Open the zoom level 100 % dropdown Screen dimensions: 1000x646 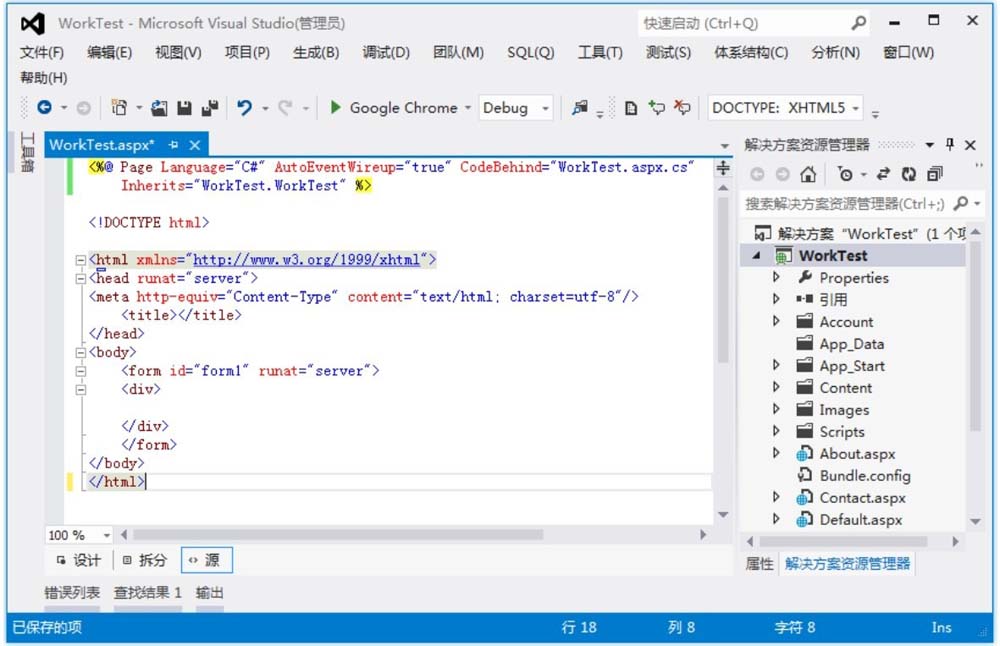click(x=106, y=535)
